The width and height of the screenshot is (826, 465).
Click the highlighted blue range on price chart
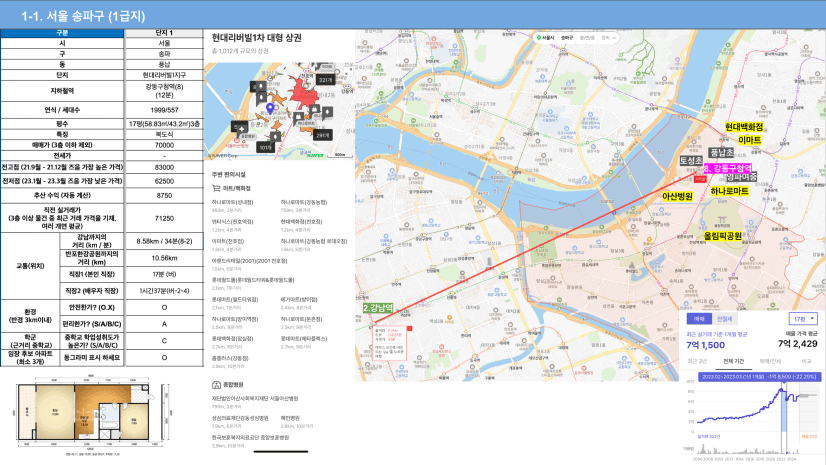point(784,413)
